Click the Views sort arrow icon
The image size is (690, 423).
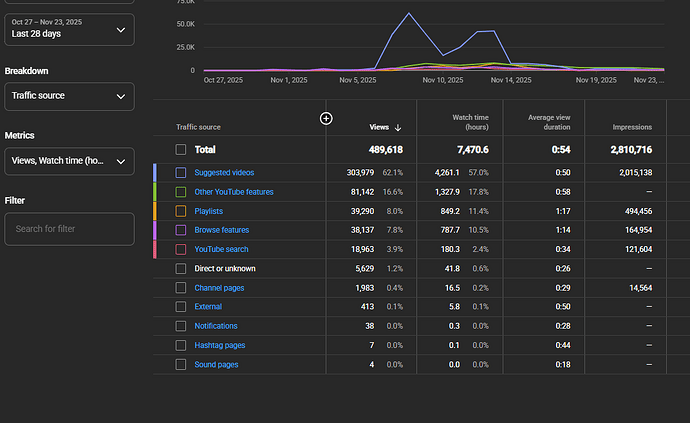pyautogui.click(x=399, y=127)
